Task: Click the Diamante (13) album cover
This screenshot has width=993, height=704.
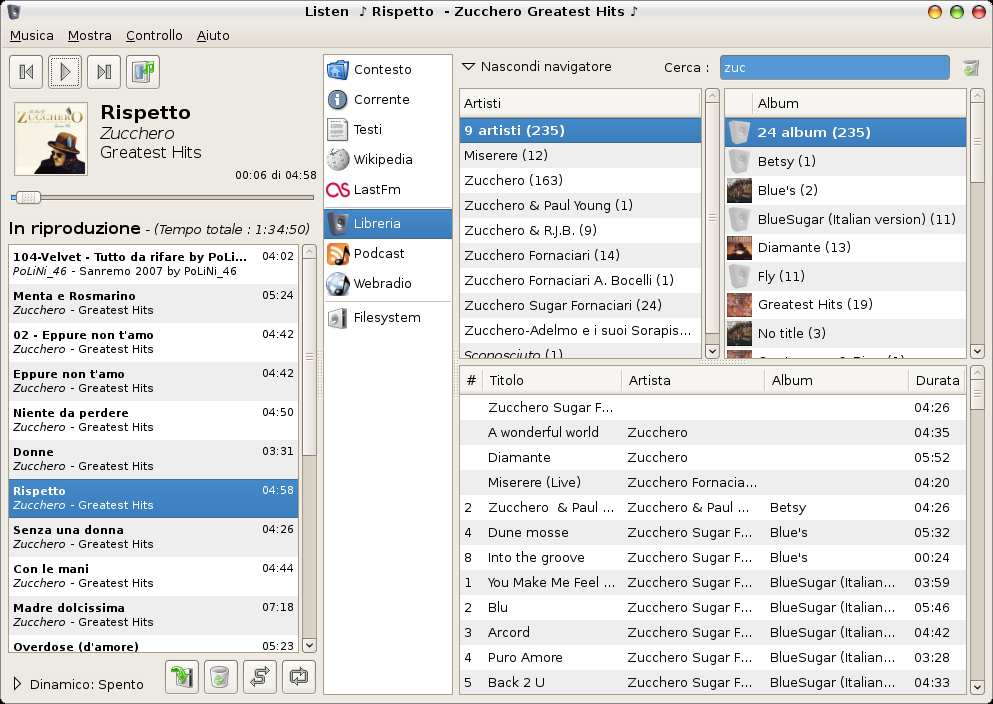Action: click(x=739, y=248)
